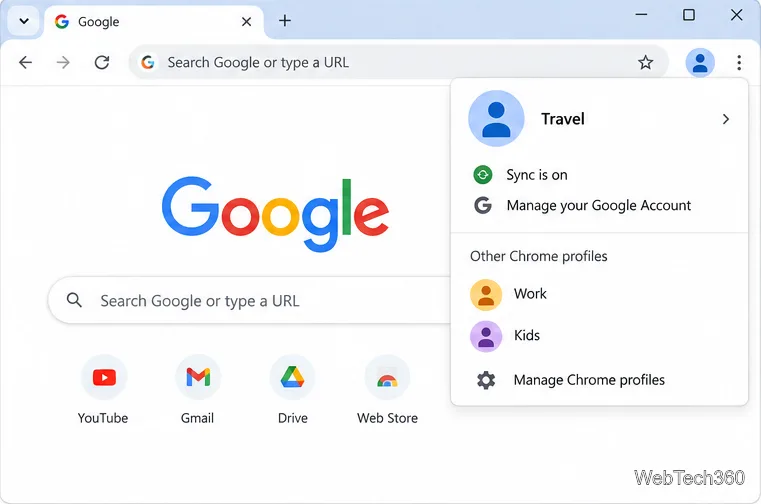The image size is (761, 504).
Task: Click the Drive shortcut label
Action: [293, 418]
